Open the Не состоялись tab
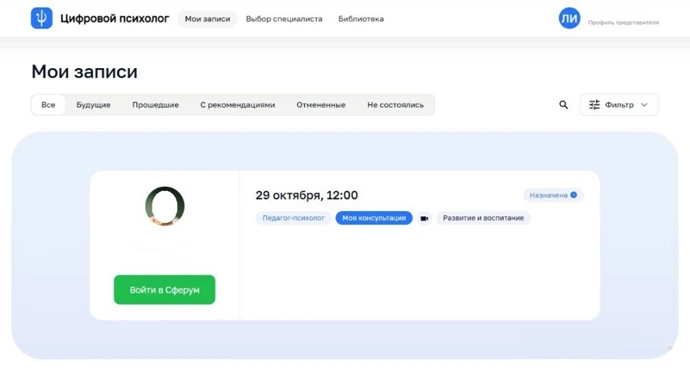Screen dimensions: 690x372 pos(395,105)
